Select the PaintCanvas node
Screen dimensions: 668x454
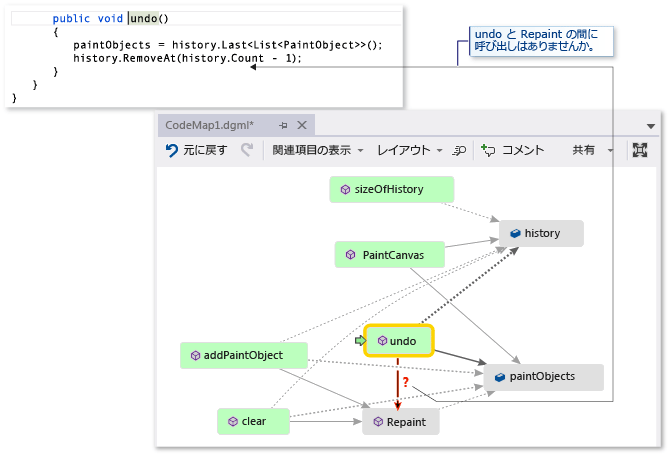[x=390, y=255]
